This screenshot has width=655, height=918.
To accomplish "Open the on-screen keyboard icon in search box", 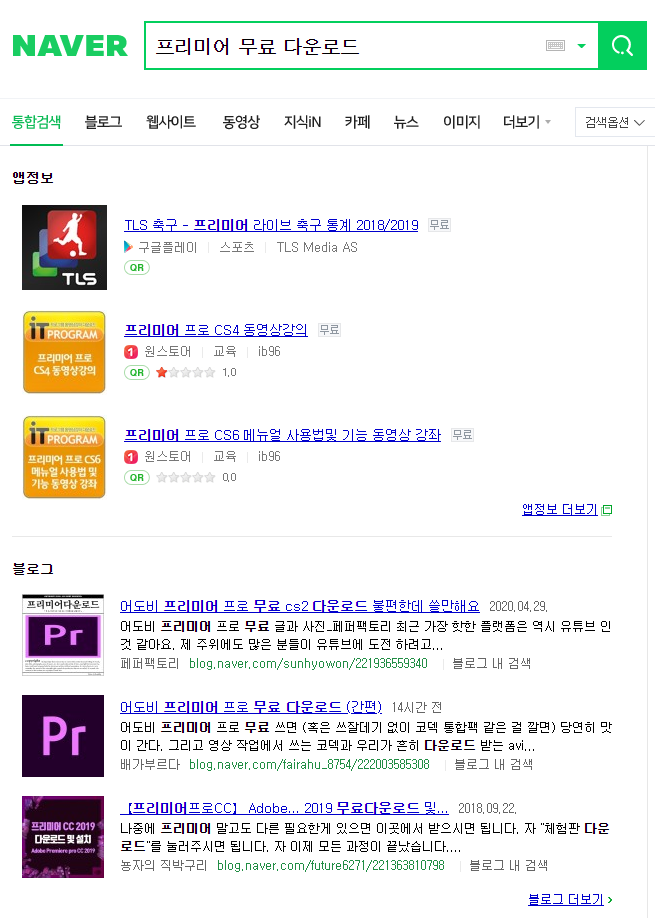I will tap(555, 46).
